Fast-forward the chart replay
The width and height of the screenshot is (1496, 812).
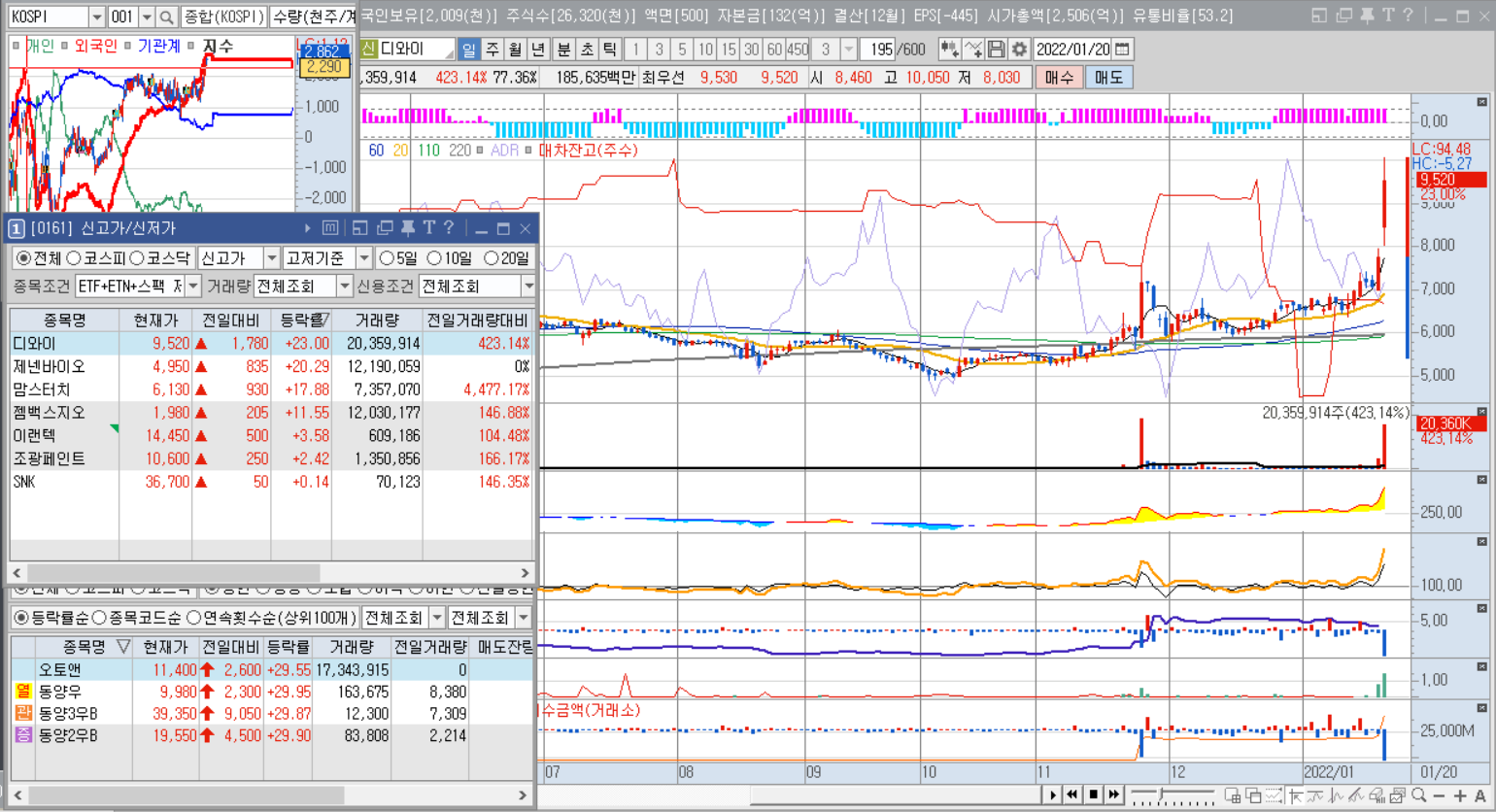tap(1113, 795)
